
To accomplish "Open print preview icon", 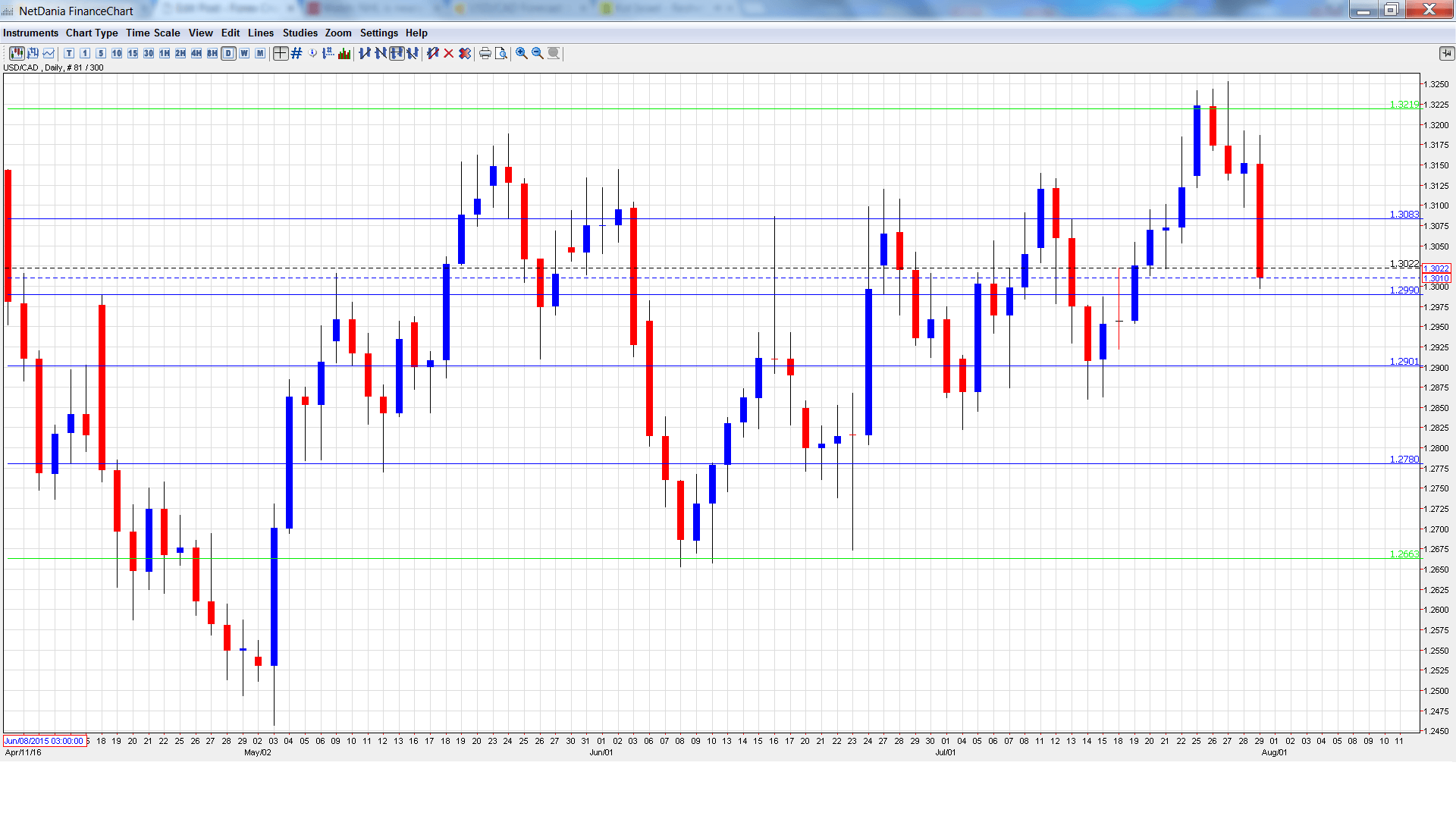I will [501, 53].
